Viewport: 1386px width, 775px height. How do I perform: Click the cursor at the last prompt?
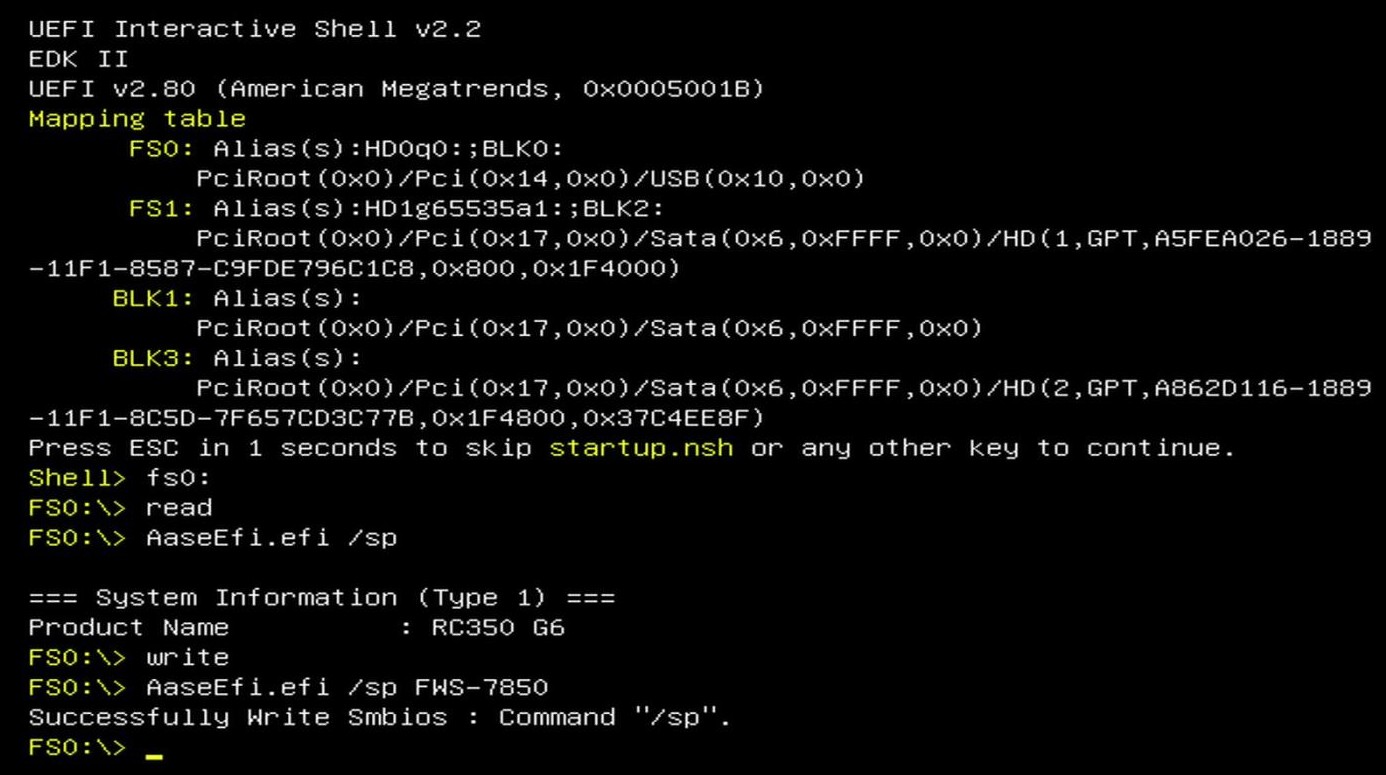pyautogui.click(x=154, y=755)
